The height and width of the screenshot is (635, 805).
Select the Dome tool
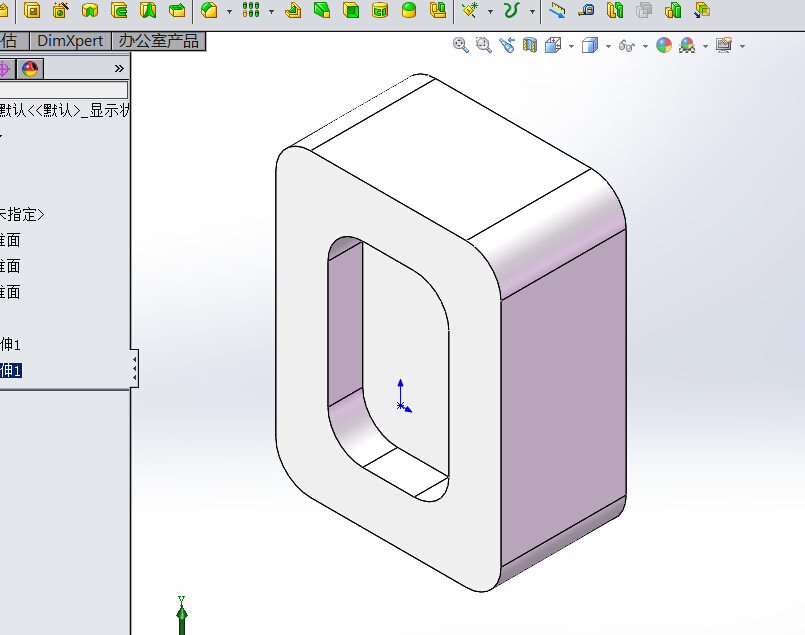pos(409,10)
